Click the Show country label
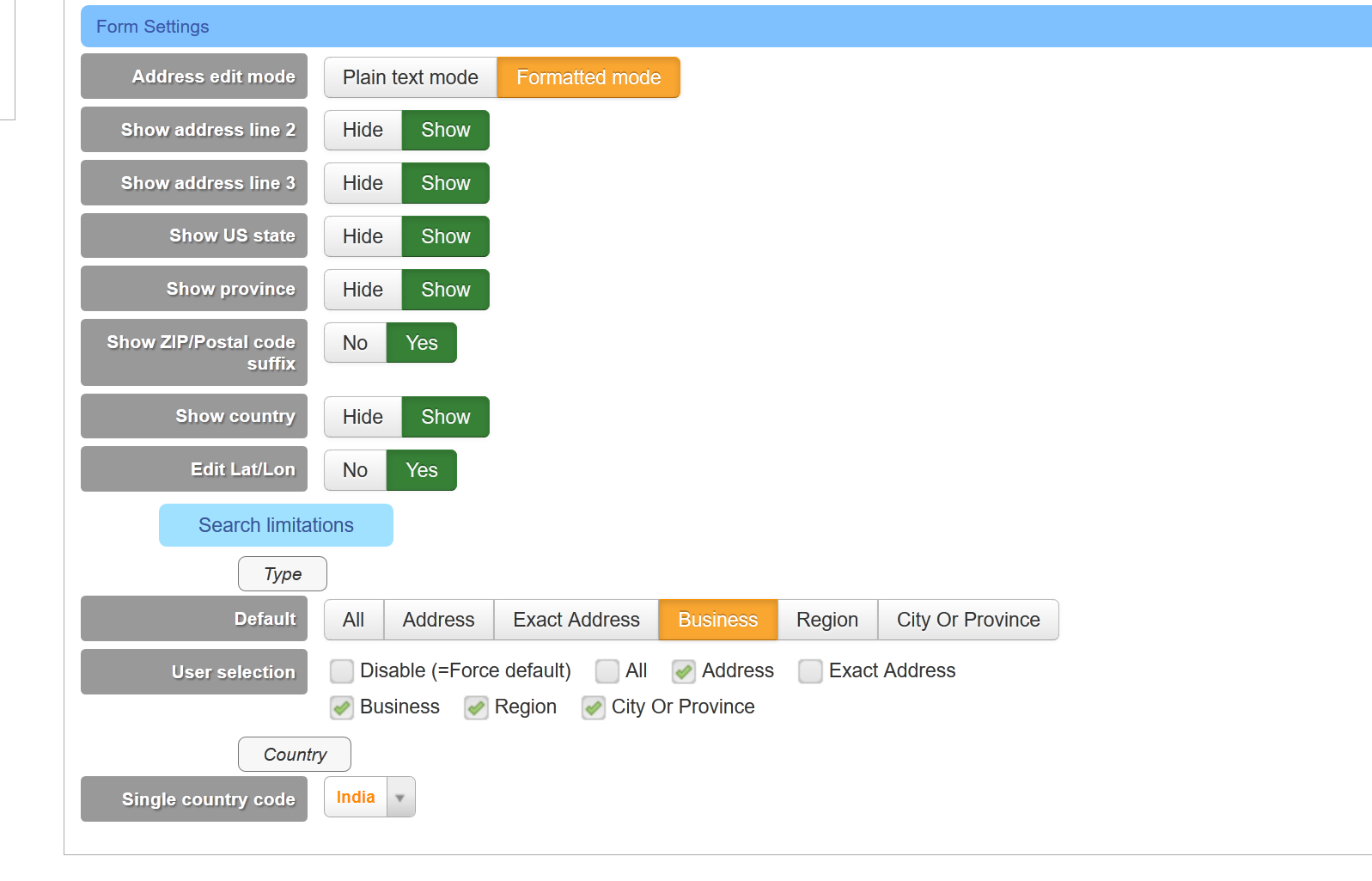Image resolution: width=1372 pixels, height=881 pixels. (x=194, y=416)
